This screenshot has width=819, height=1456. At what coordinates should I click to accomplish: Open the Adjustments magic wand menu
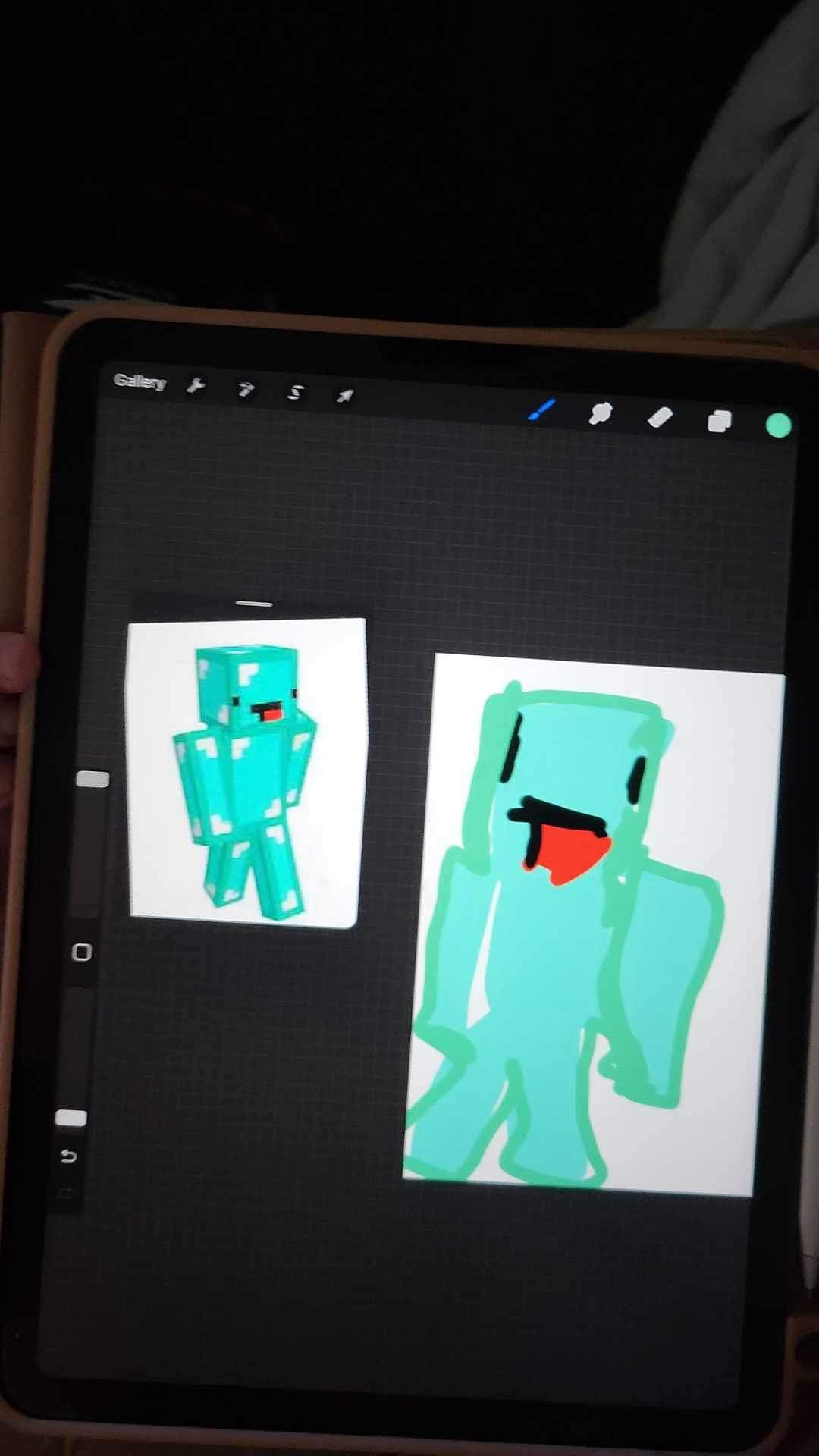click(x=245, y=389)
